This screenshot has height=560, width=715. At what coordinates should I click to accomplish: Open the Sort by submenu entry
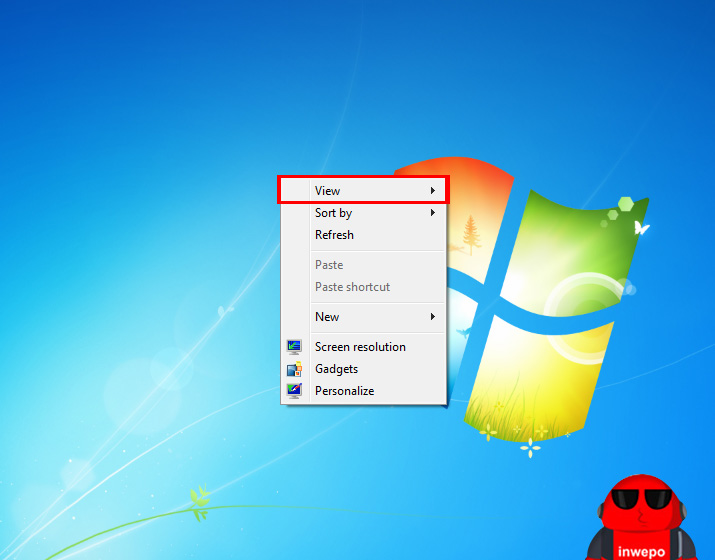pos(363,213)
